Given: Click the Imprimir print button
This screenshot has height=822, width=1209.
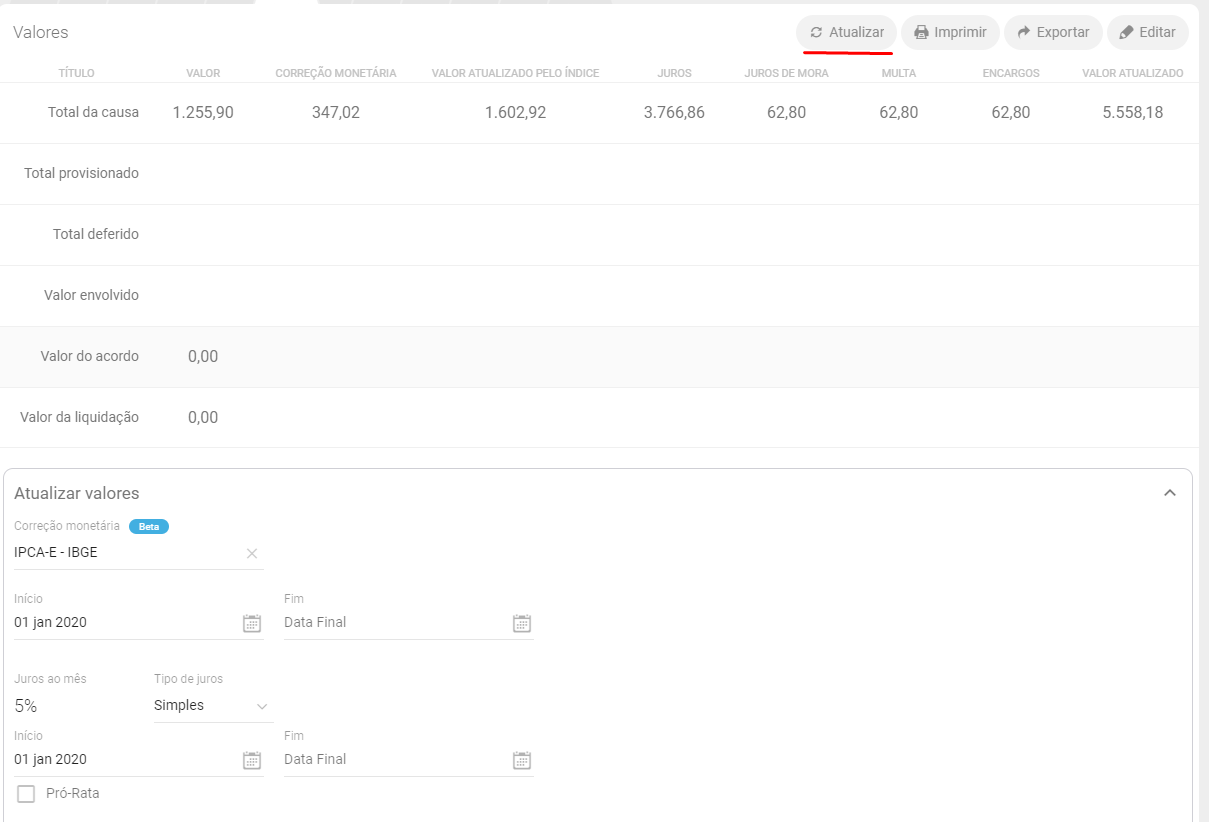Looking at the screenshot, I should [950, 32].
